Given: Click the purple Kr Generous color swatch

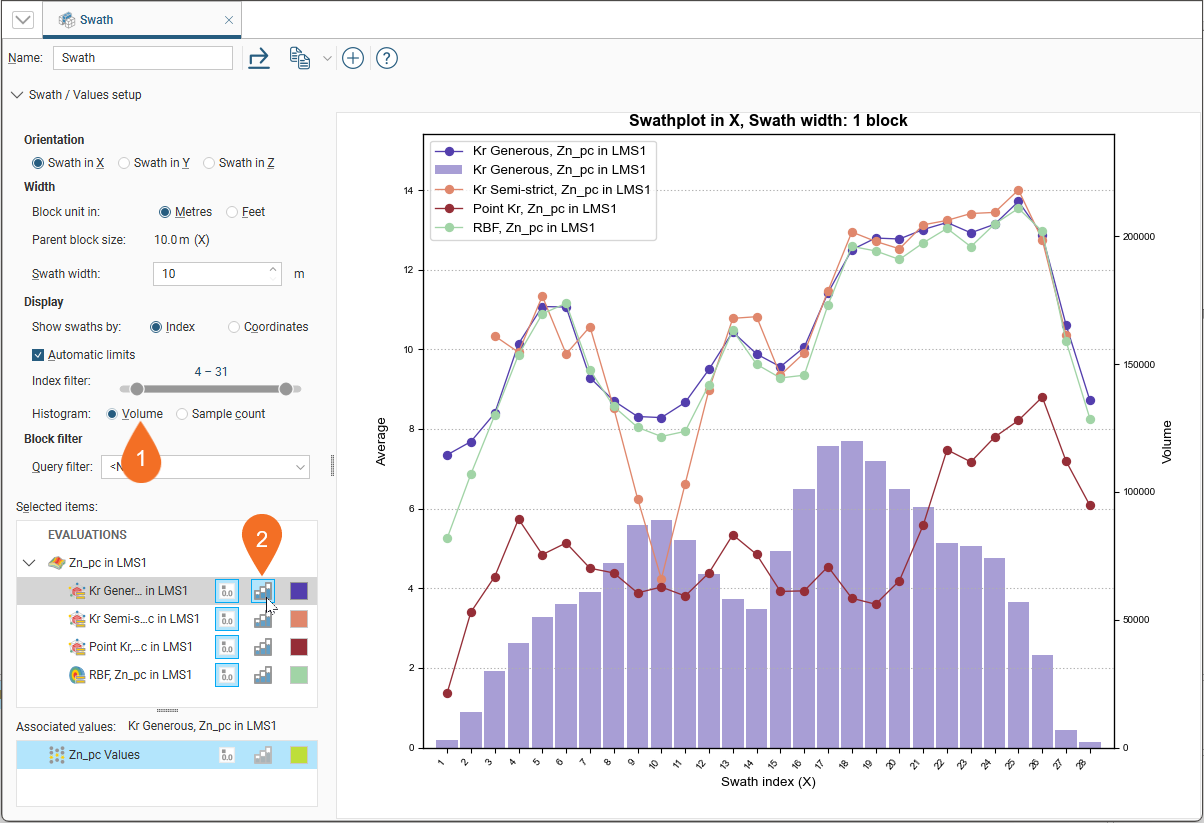Looking at the screenshot, I should (299, 591).
